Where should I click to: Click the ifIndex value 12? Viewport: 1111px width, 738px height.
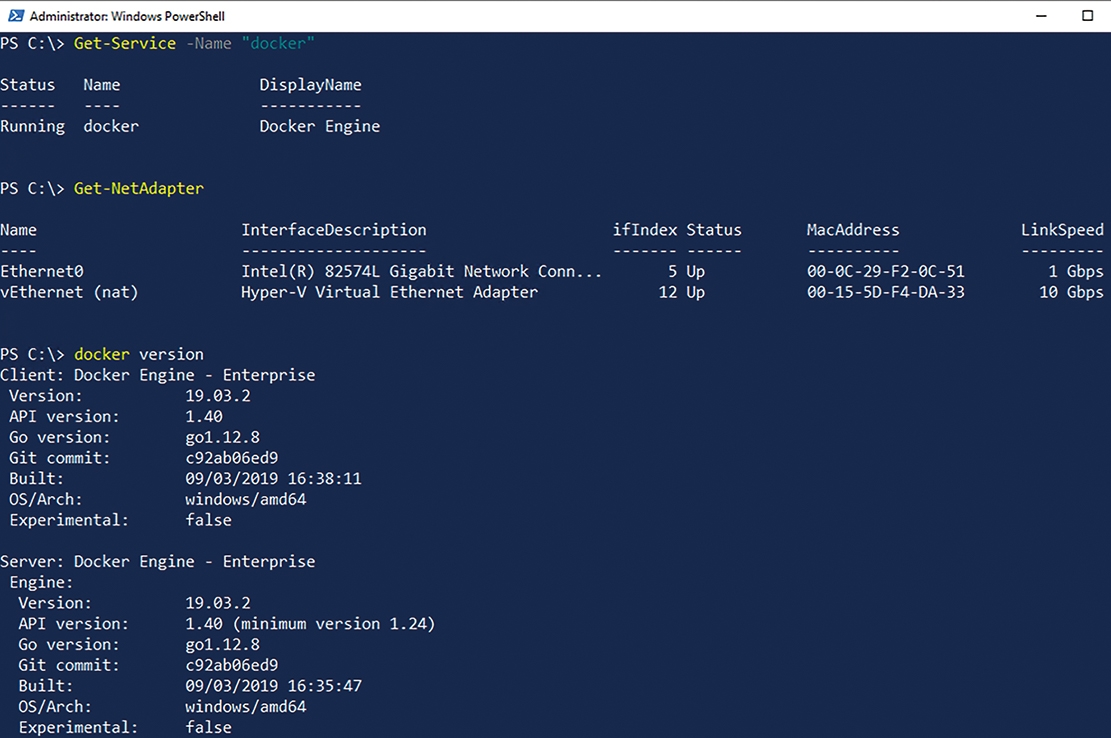(x=668, y=292)
